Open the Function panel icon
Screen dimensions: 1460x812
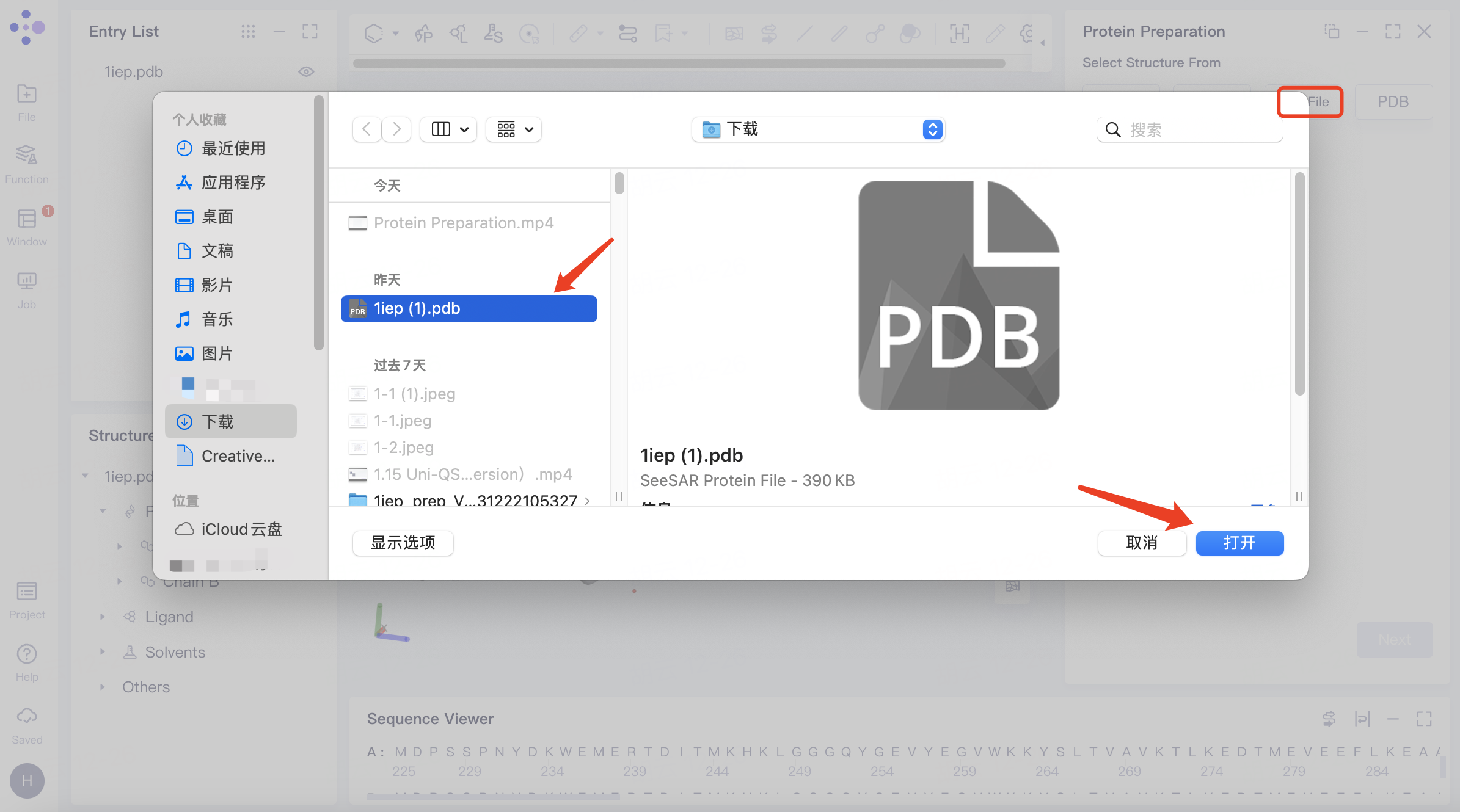26,156
